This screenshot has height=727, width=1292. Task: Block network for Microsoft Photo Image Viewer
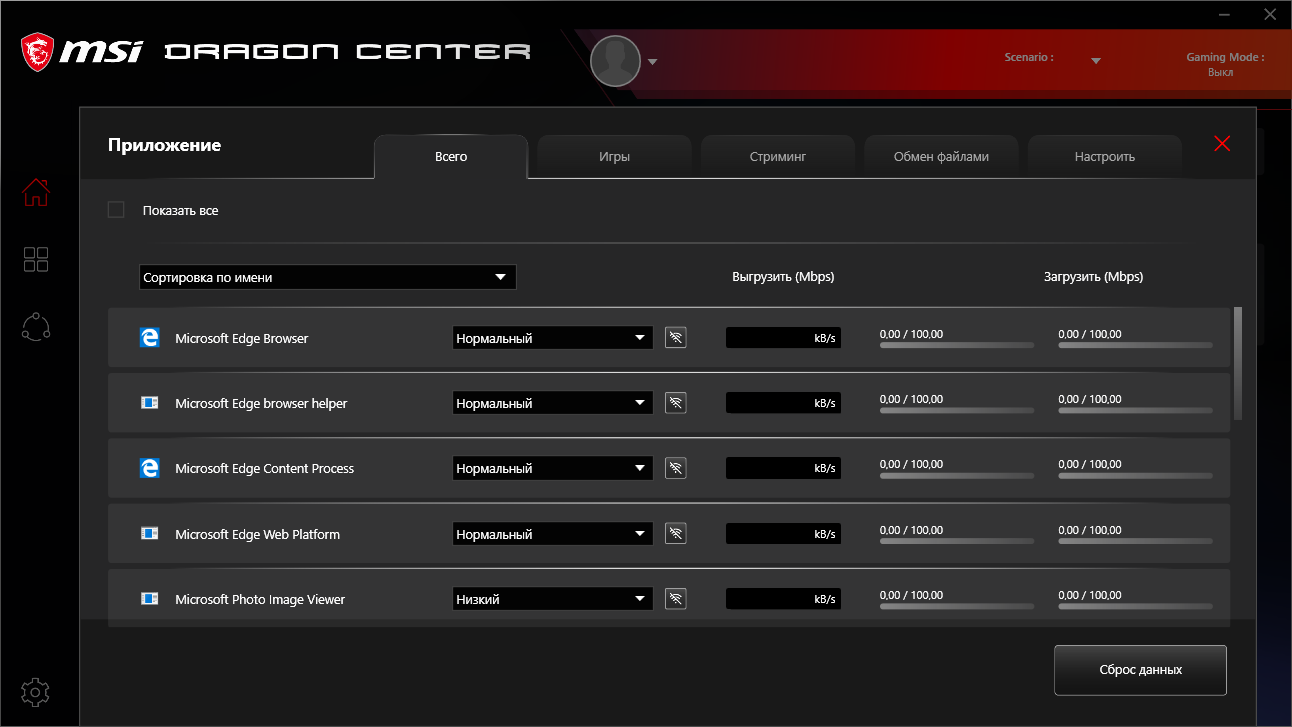click(676, 599)
